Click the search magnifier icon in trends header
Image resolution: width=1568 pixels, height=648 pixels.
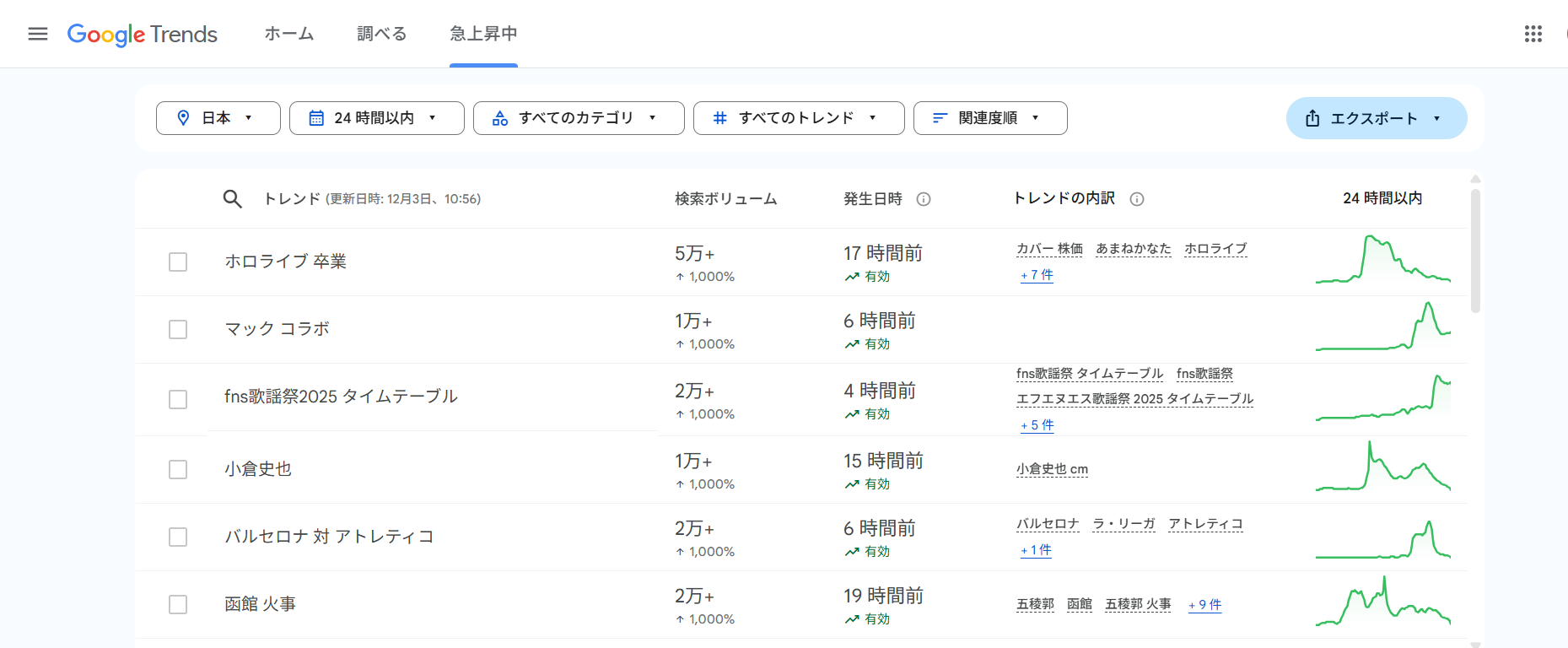[x=232, y=199]
